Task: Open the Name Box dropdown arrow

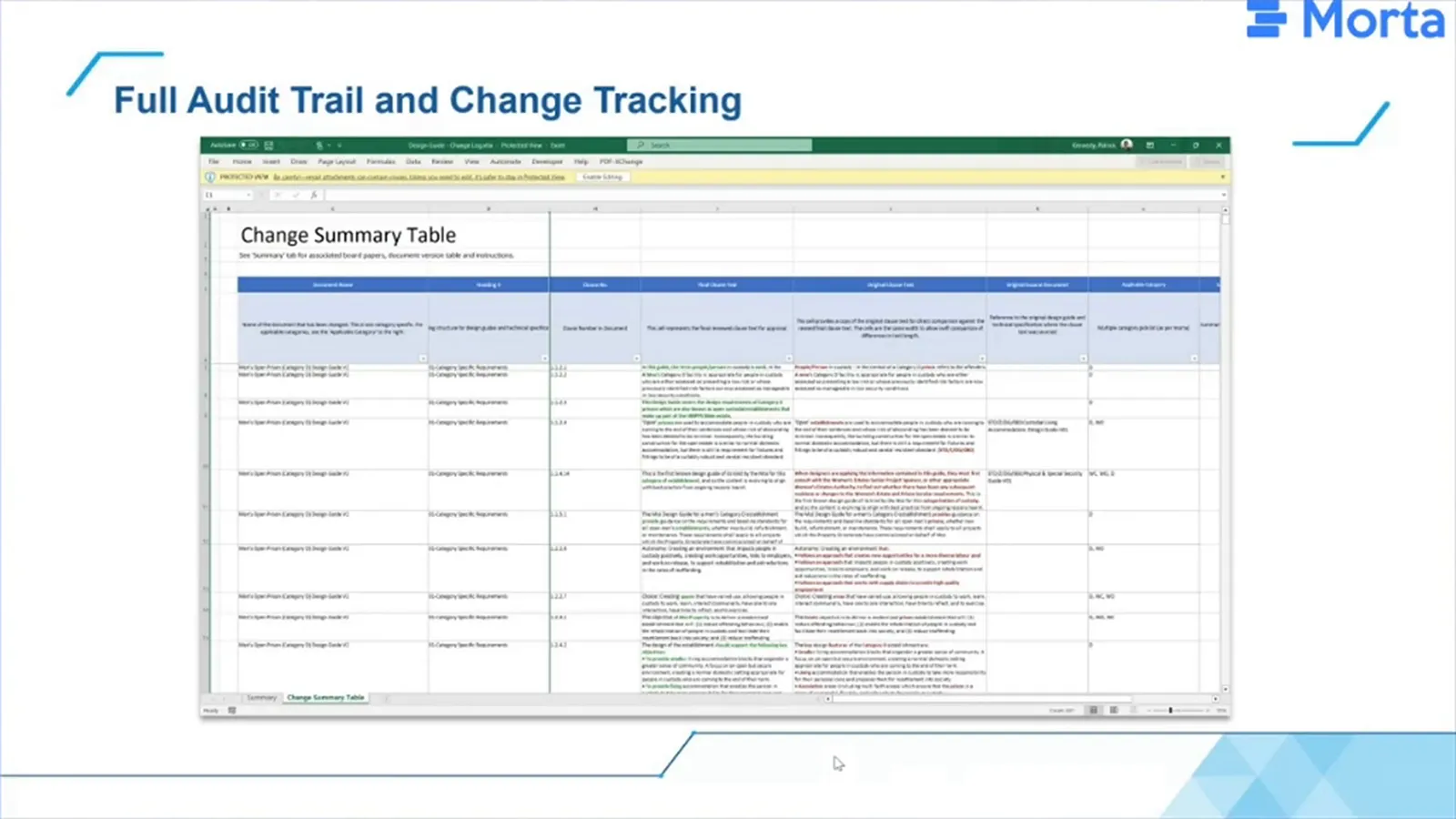Action: coord(248,195)
